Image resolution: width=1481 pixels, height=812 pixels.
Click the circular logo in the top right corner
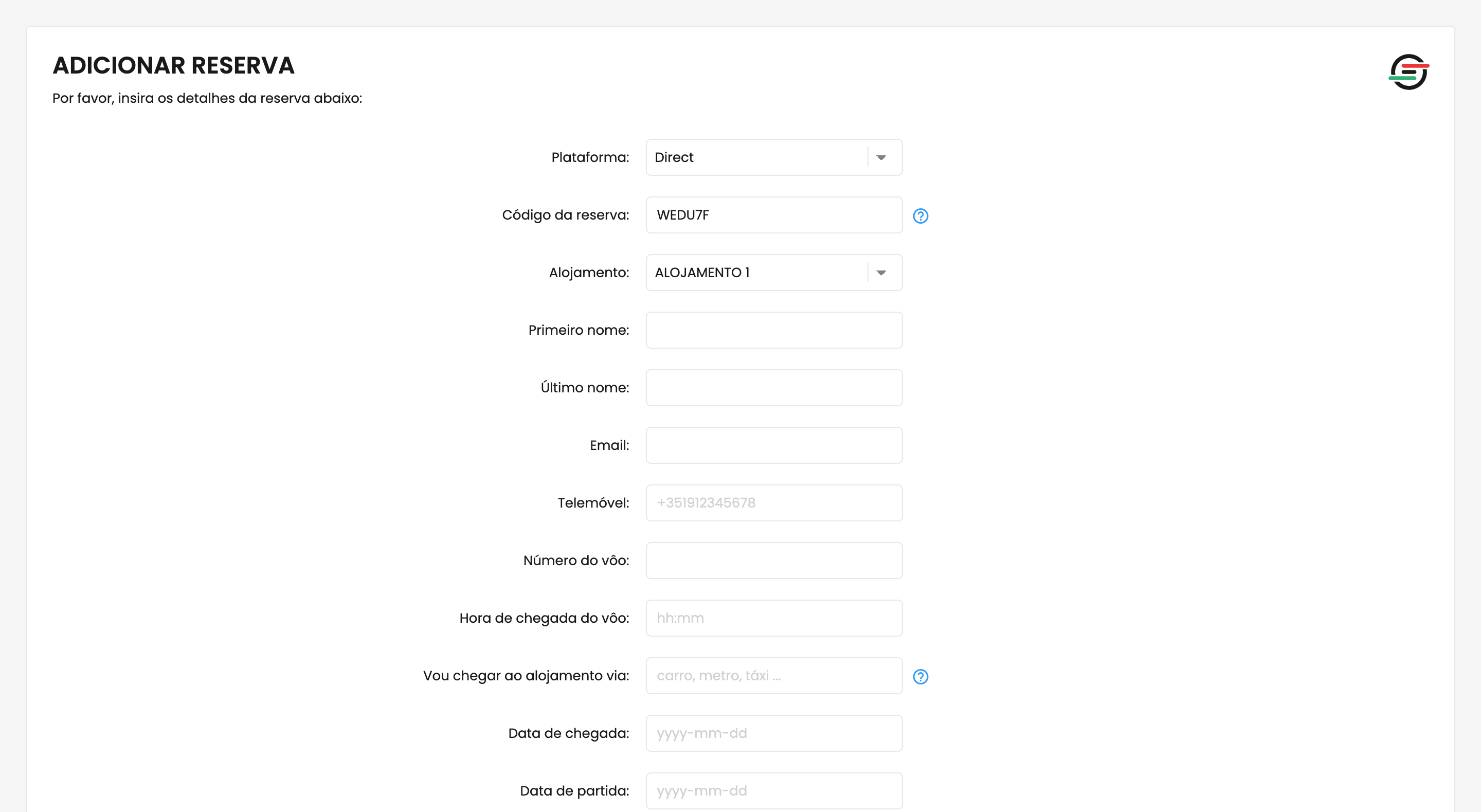click(1408, 72)
